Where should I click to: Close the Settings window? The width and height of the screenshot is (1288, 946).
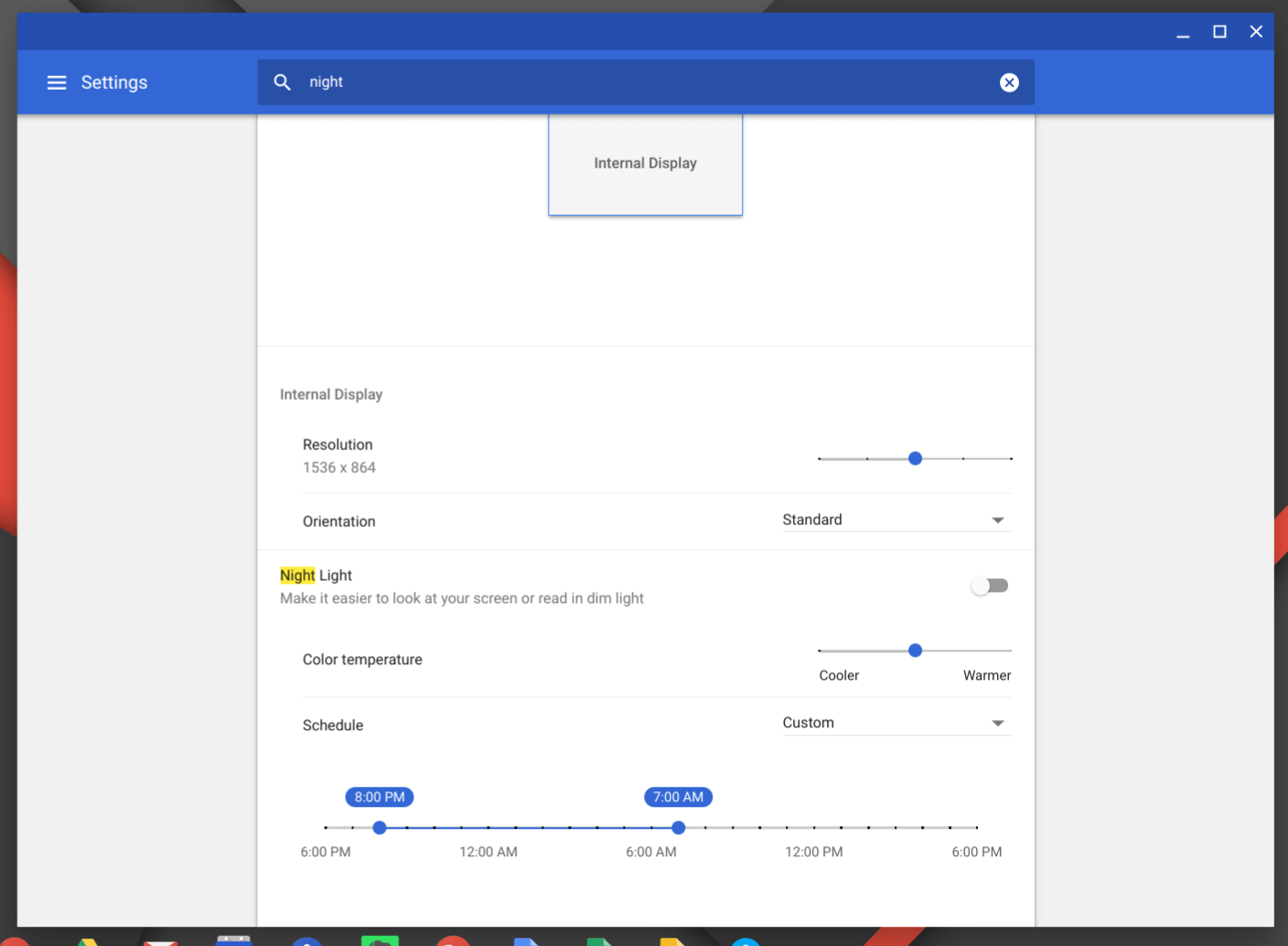click(1256, 32)
